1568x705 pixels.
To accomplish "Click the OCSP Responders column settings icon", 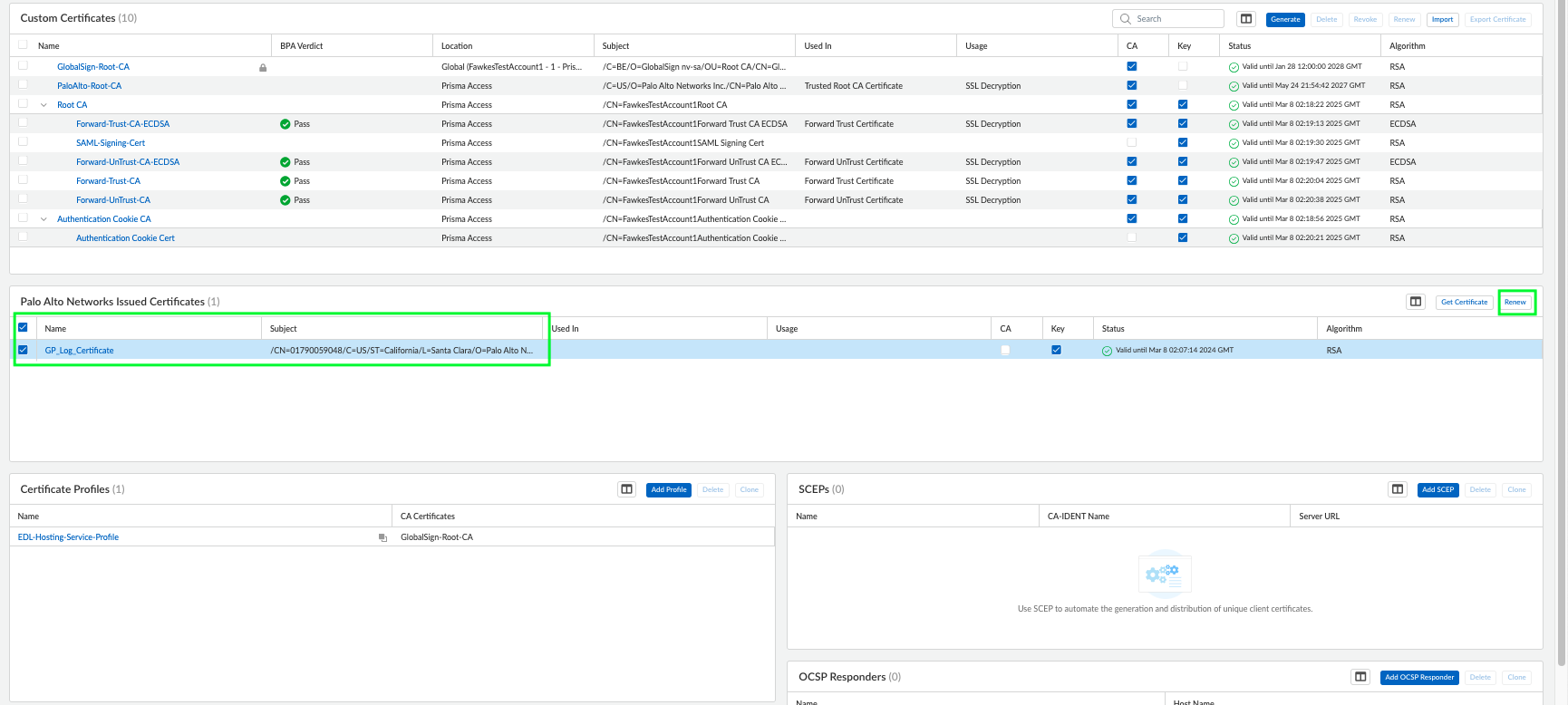I will [x=1360, y=677].
